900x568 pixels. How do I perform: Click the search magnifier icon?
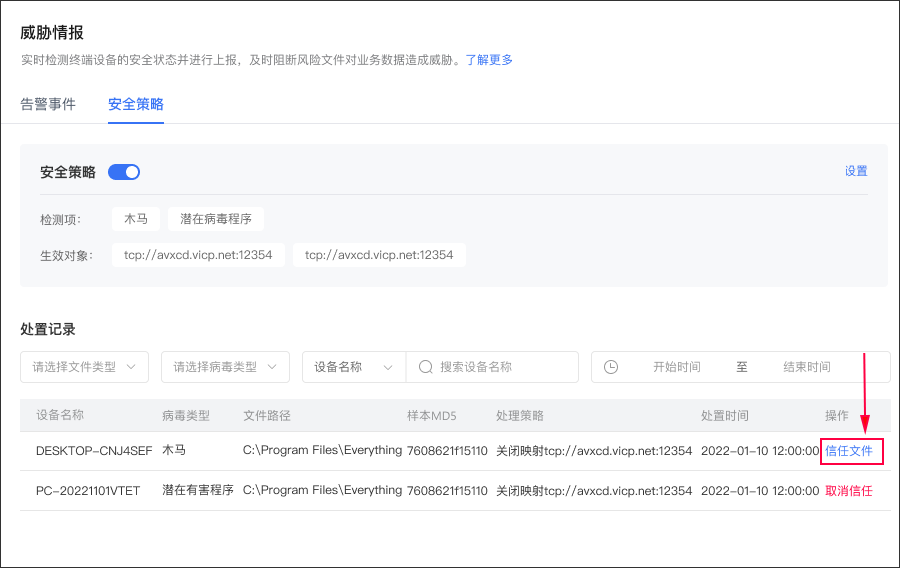(425, 367)
